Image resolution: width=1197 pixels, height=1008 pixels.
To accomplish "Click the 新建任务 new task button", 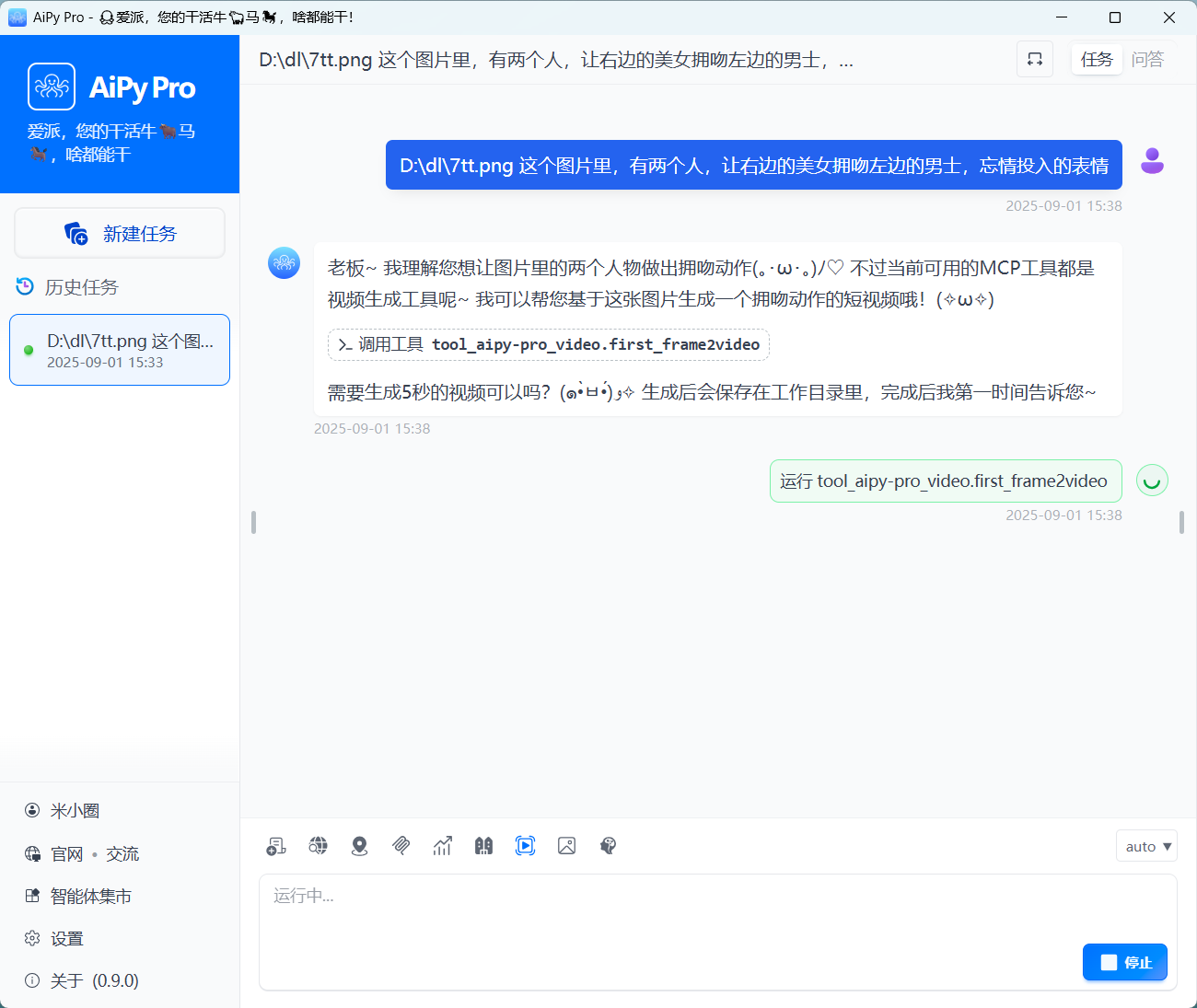I will [x=120, y=234].
